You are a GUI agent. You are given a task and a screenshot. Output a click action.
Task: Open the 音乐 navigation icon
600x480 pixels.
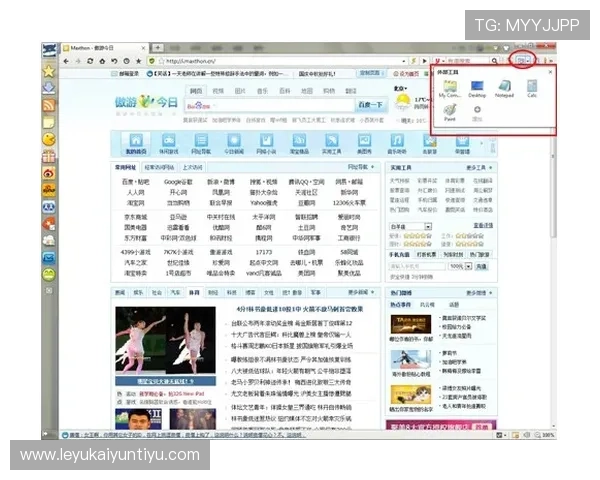coord(397,144)
